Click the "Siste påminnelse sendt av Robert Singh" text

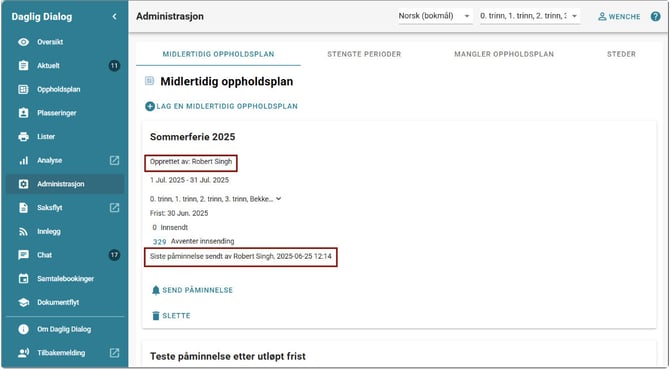tap(241, 257)
